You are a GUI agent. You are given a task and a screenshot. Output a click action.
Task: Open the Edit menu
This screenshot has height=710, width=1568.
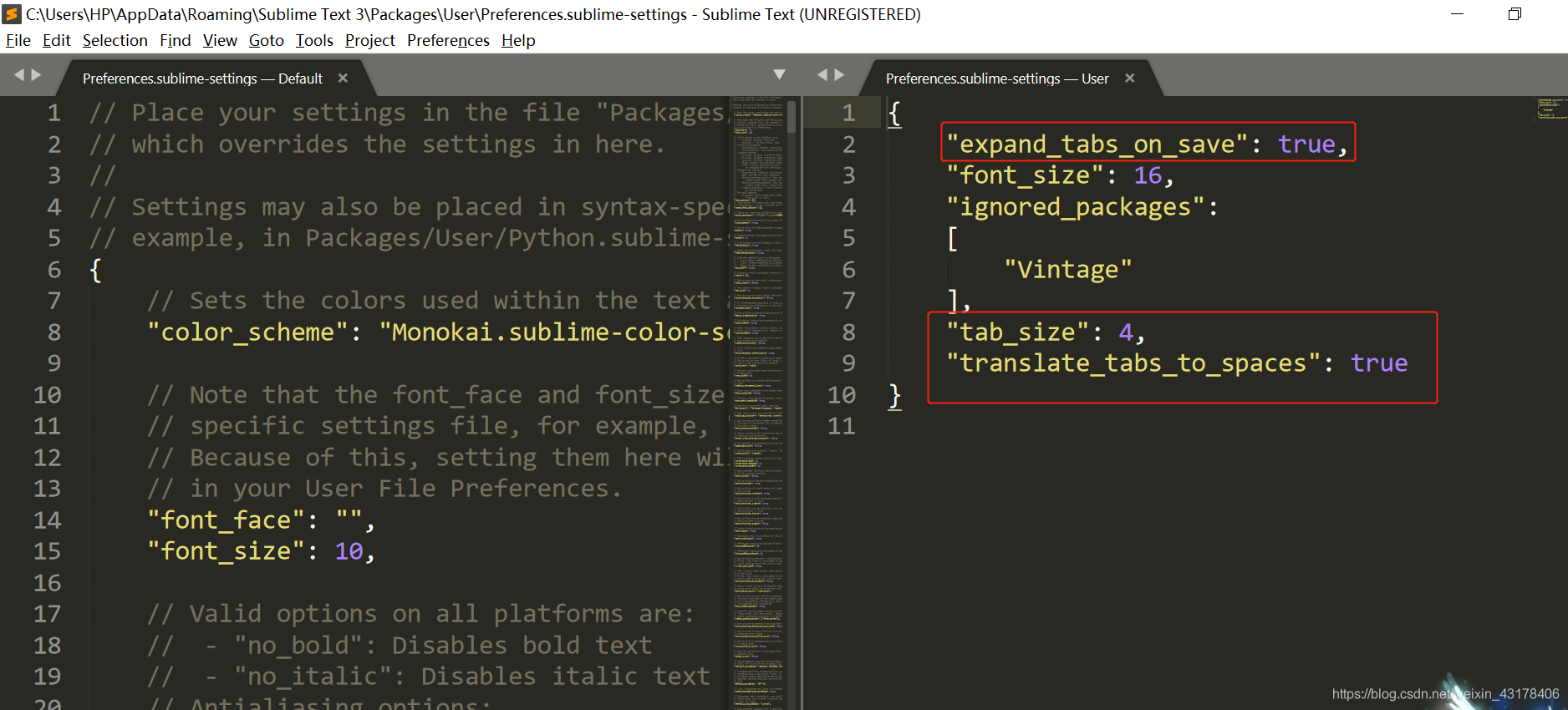click(x=57, y=40)
